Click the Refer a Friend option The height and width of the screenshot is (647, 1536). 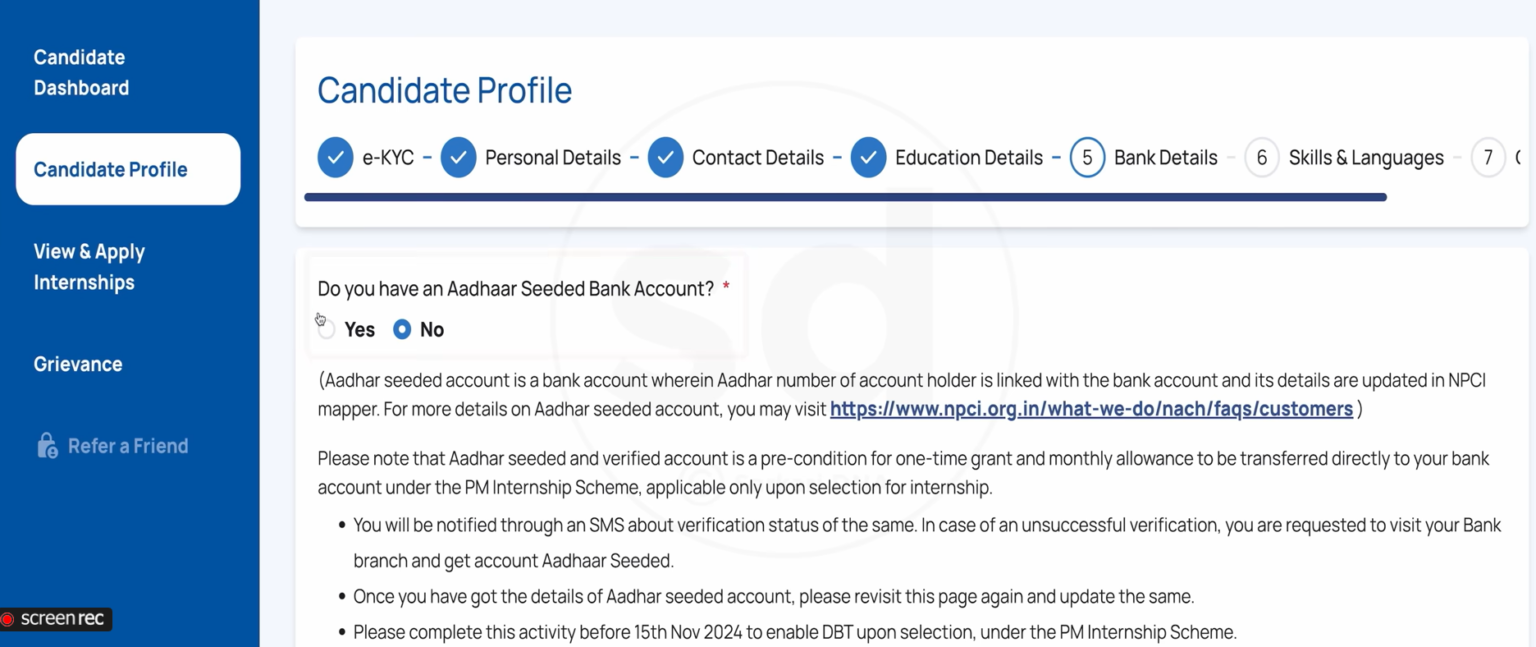point(126,445)
